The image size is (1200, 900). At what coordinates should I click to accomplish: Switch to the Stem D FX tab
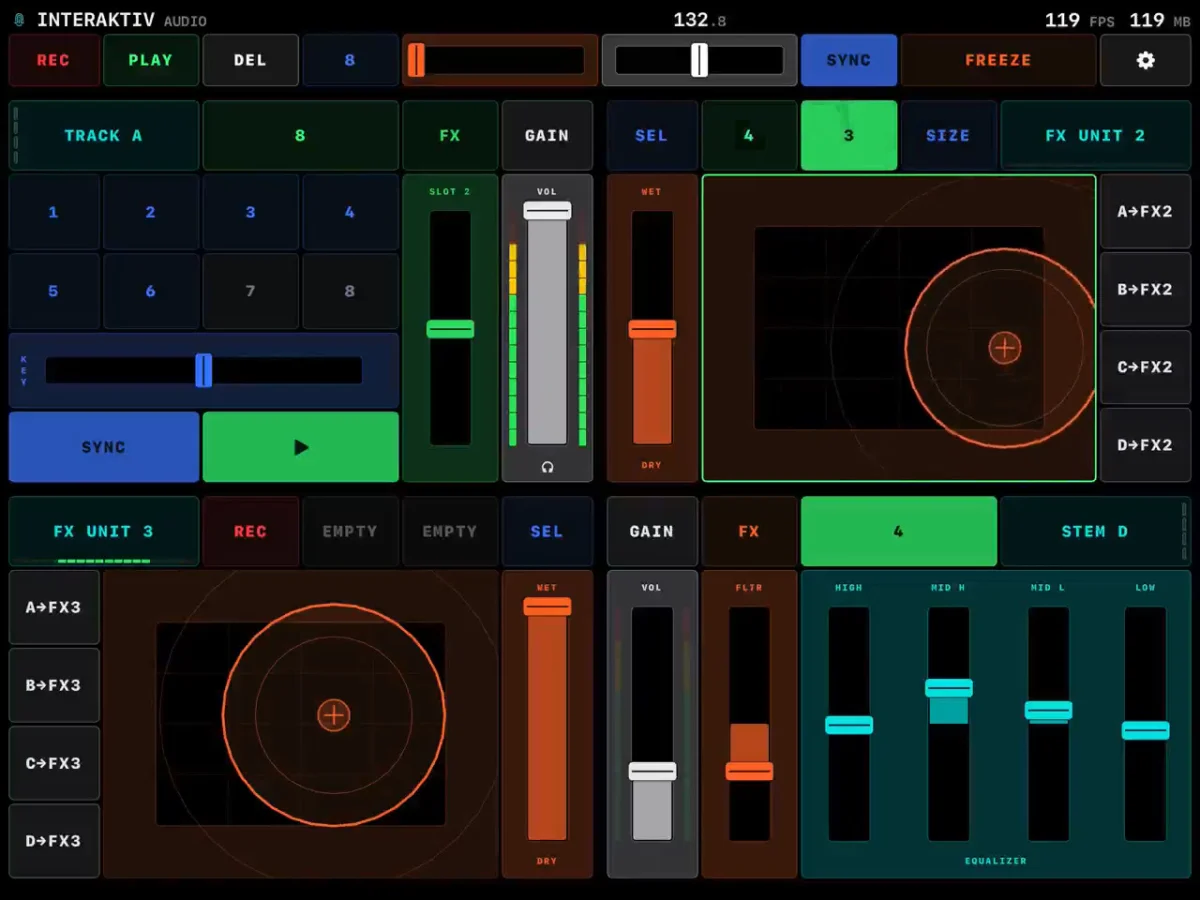(749, 531)
